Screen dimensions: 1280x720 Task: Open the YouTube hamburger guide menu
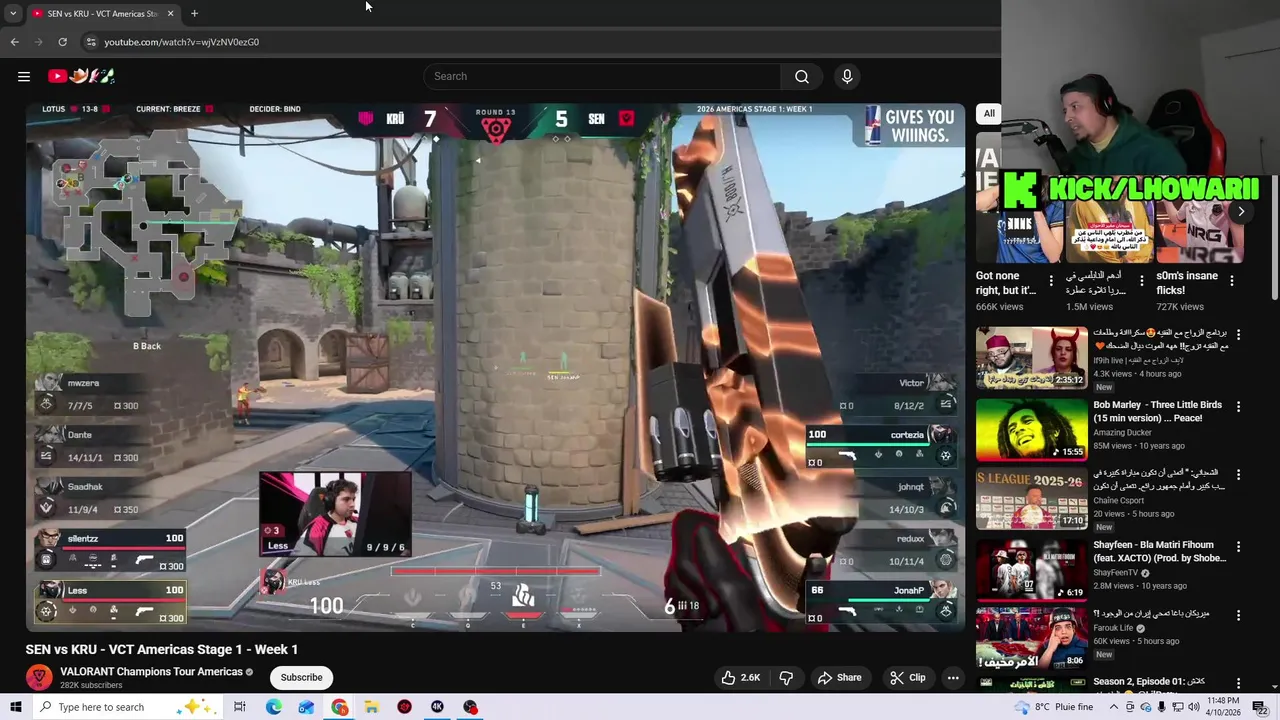tap(24, 76)
